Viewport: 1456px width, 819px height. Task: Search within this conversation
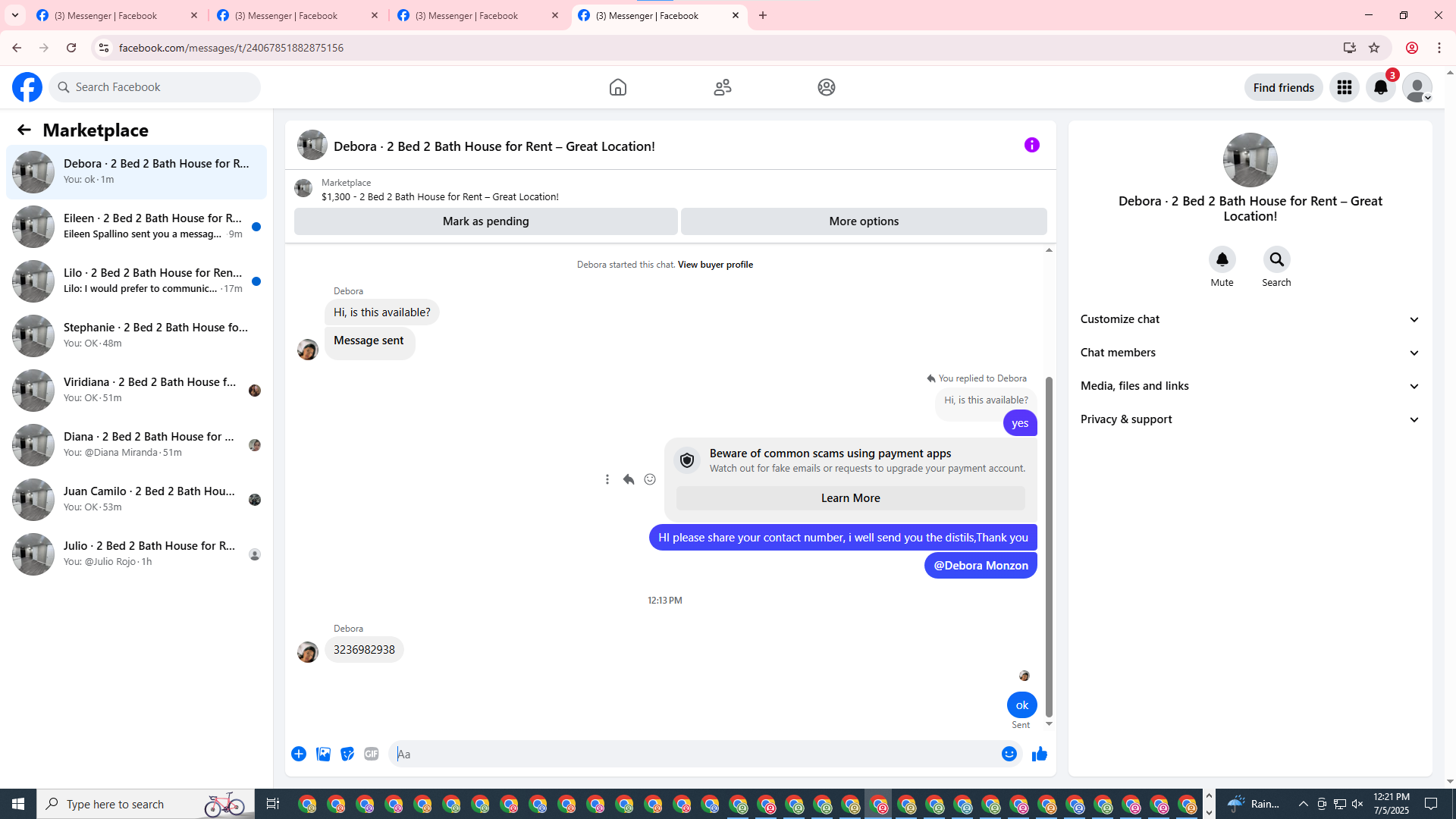(1276, 260)
